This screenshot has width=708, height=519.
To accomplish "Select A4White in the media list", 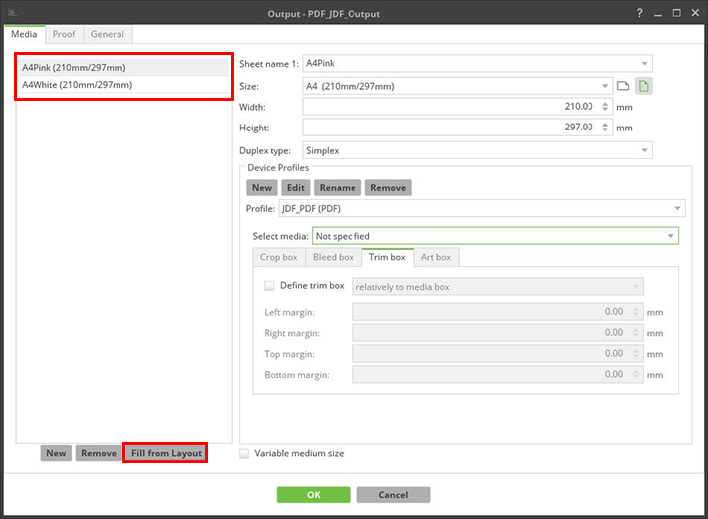I will click(x=77, y=85).
